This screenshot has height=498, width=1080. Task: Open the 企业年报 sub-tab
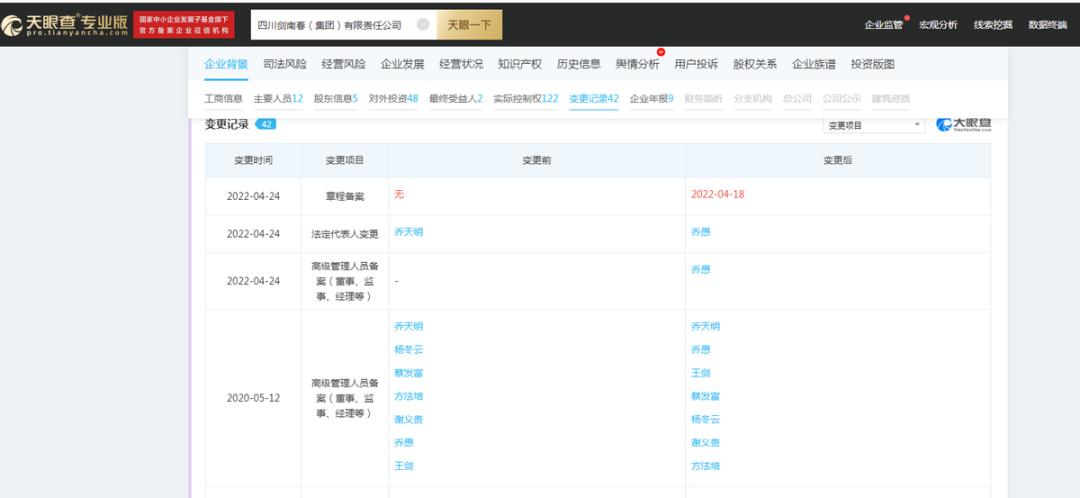[652, 98]
